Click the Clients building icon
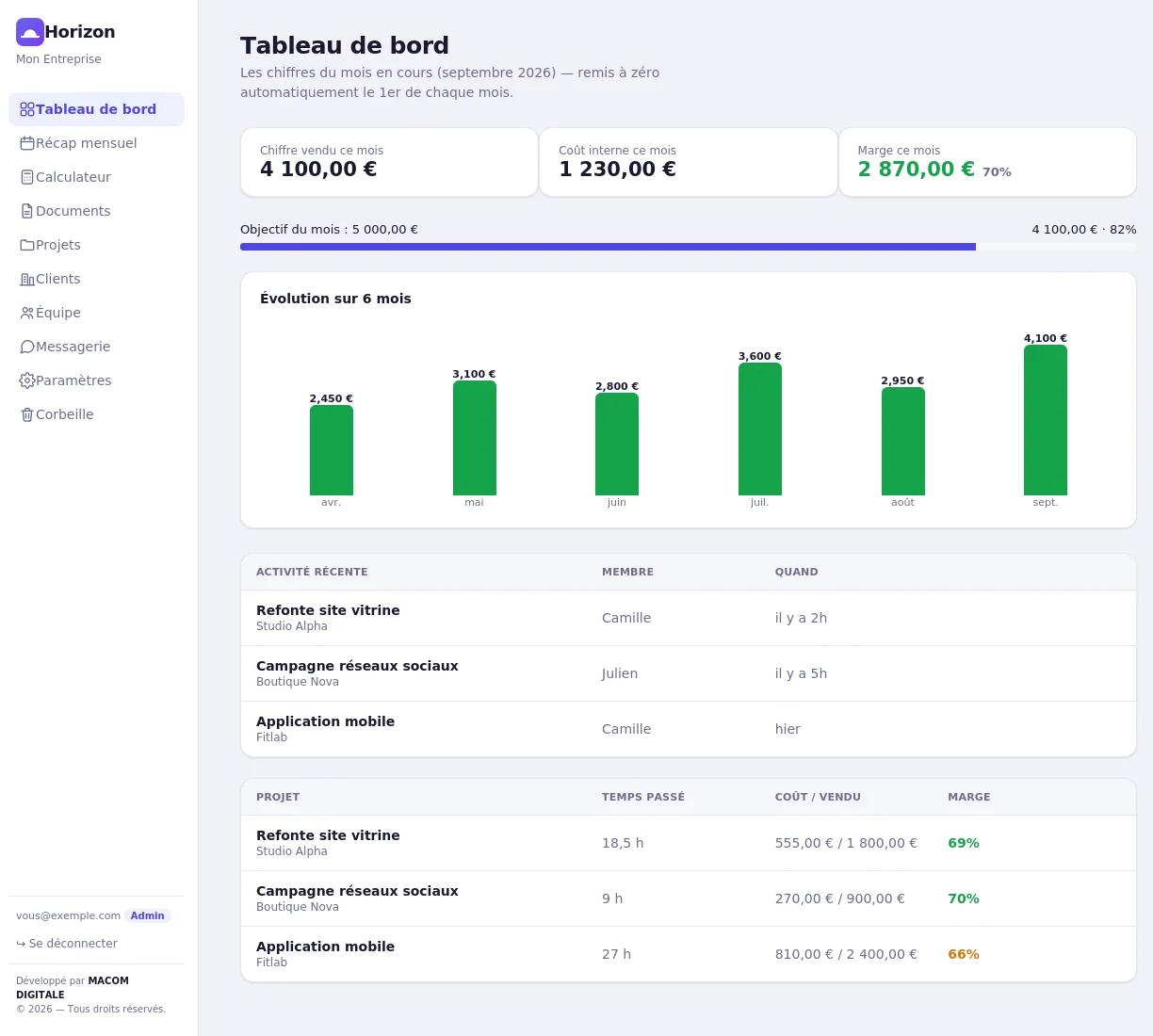 coord(27,279)
